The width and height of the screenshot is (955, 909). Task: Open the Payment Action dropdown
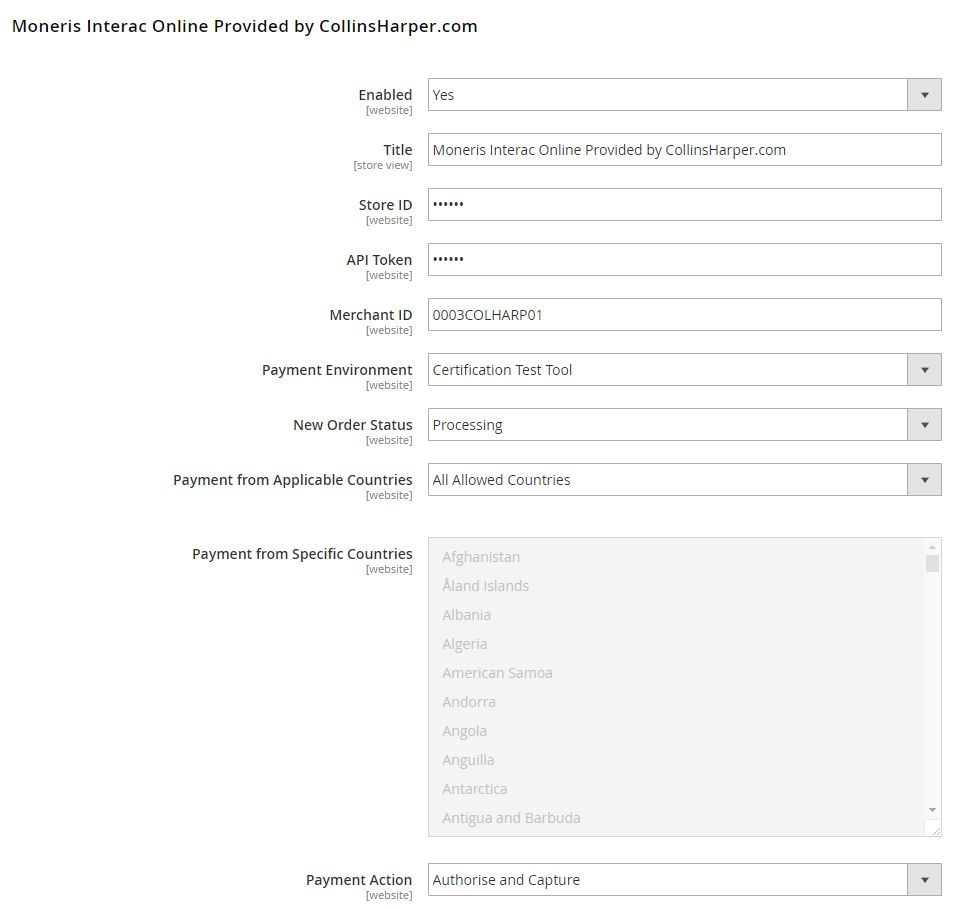click(x=685, y=880)
